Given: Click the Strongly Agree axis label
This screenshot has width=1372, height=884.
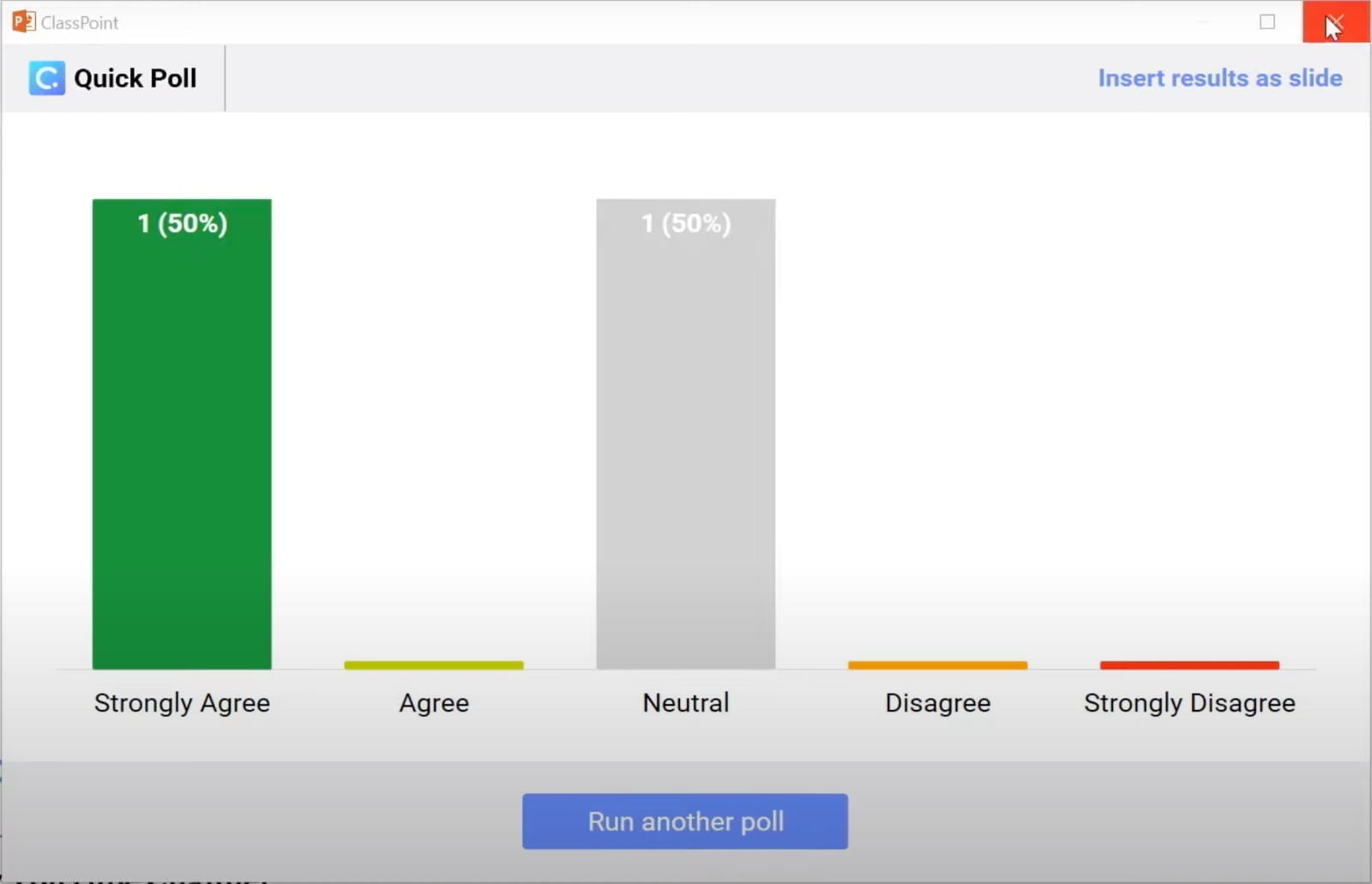Looking at the screenshot, I should click(x=182, y=703).
